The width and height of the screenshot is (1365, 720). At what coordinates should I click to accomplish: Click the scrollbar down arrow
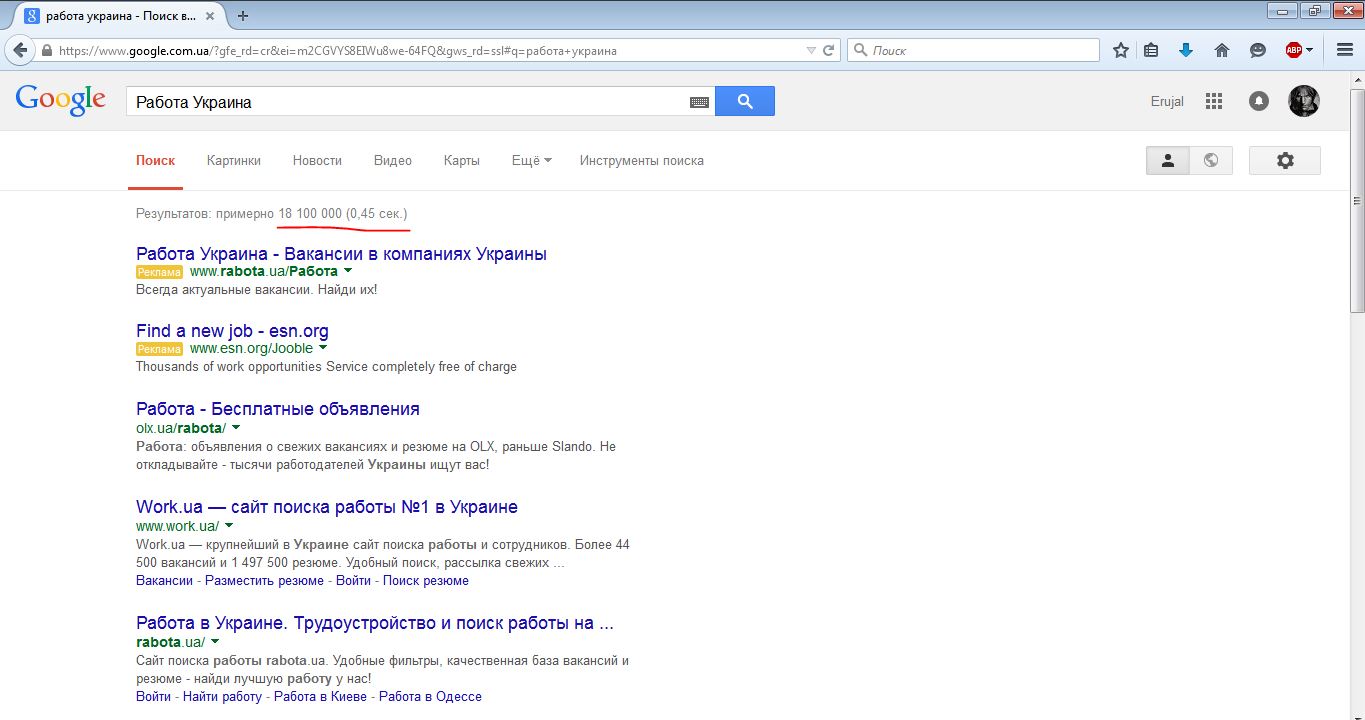click(x=1357, y=712)
